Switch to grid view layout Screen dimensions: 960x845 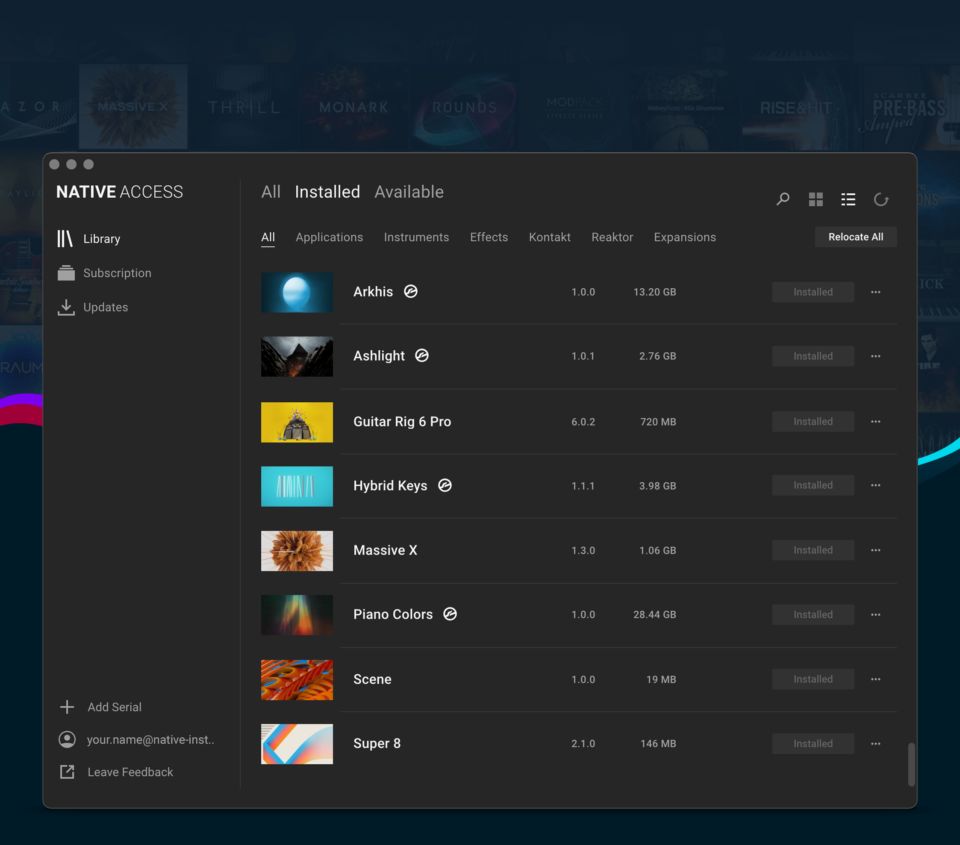[x=816, y=199]
